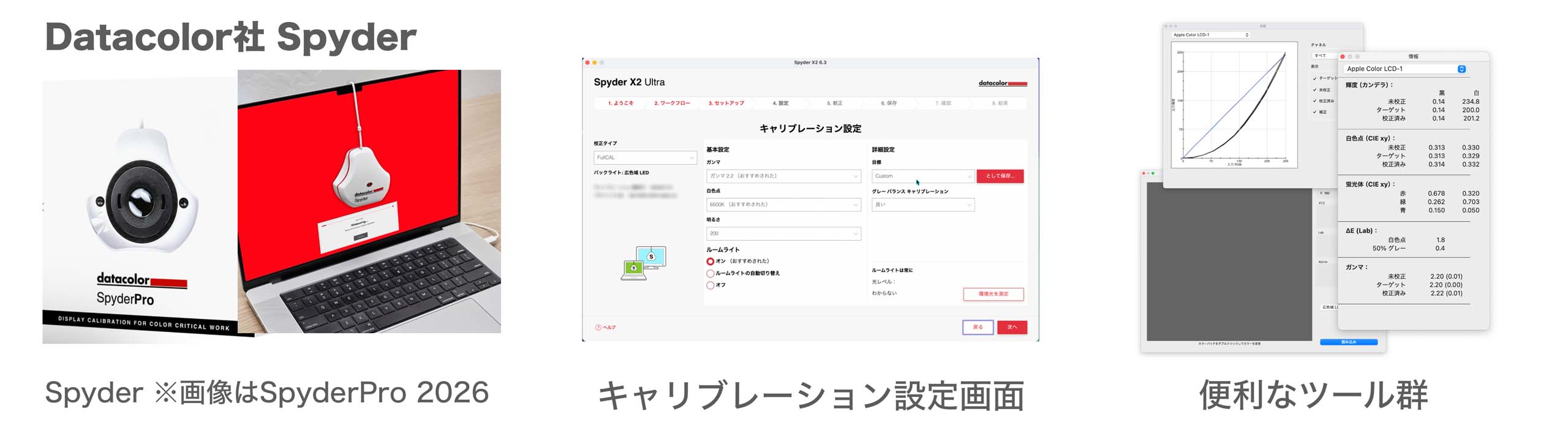Click the laptop with Spyder sensor photo
The width and height of the screenshot is (1568, 441).
(369, 202)
